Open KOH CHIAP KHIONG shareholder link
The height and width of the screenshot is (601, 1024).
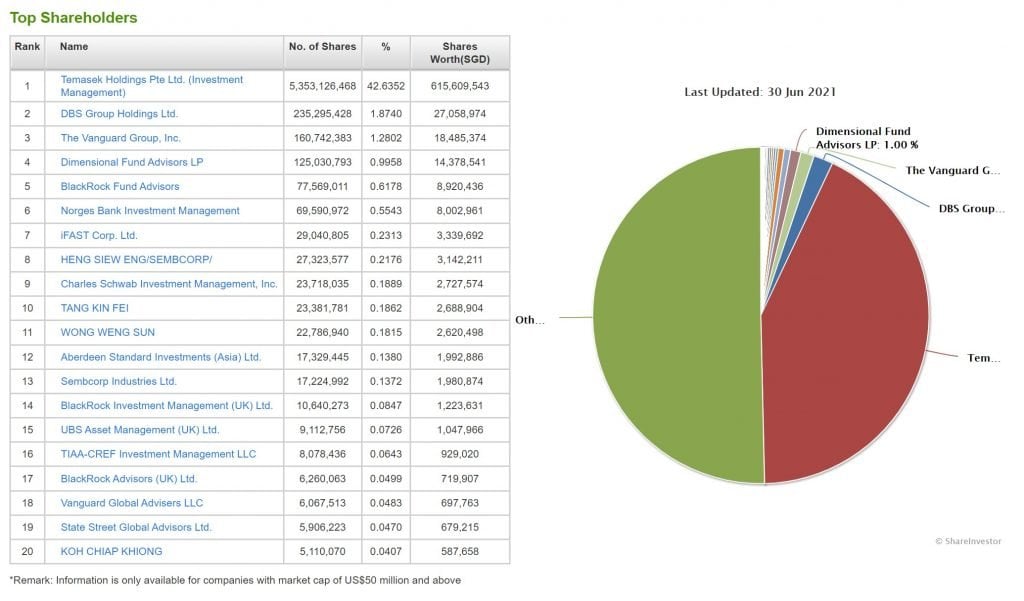point(112,551)
